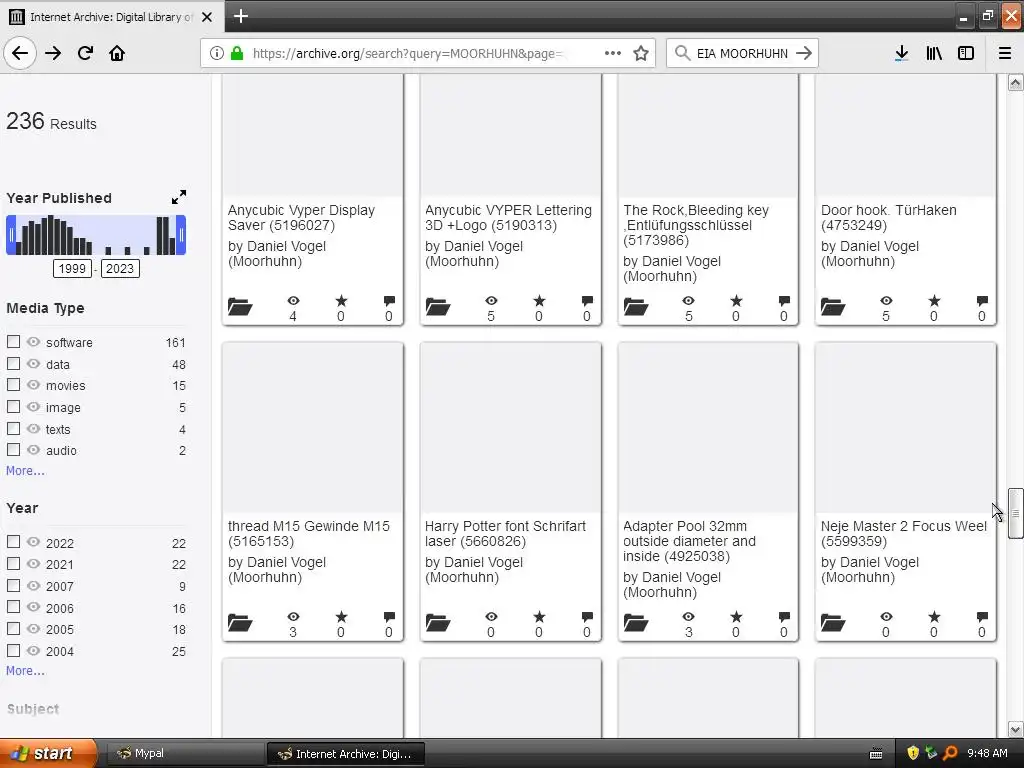Click the EIA MOORHUHN search box
Viewport: 1024px width, 768px height.
coord(742,53)
